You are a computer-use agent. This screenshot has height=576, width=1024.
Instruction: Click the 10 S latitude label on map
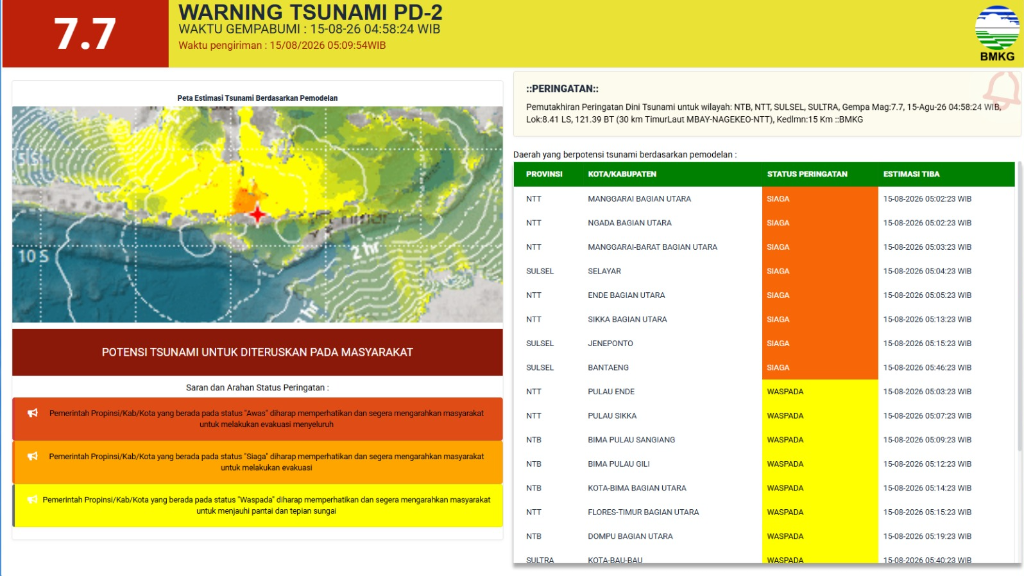[x=33, y=256]
